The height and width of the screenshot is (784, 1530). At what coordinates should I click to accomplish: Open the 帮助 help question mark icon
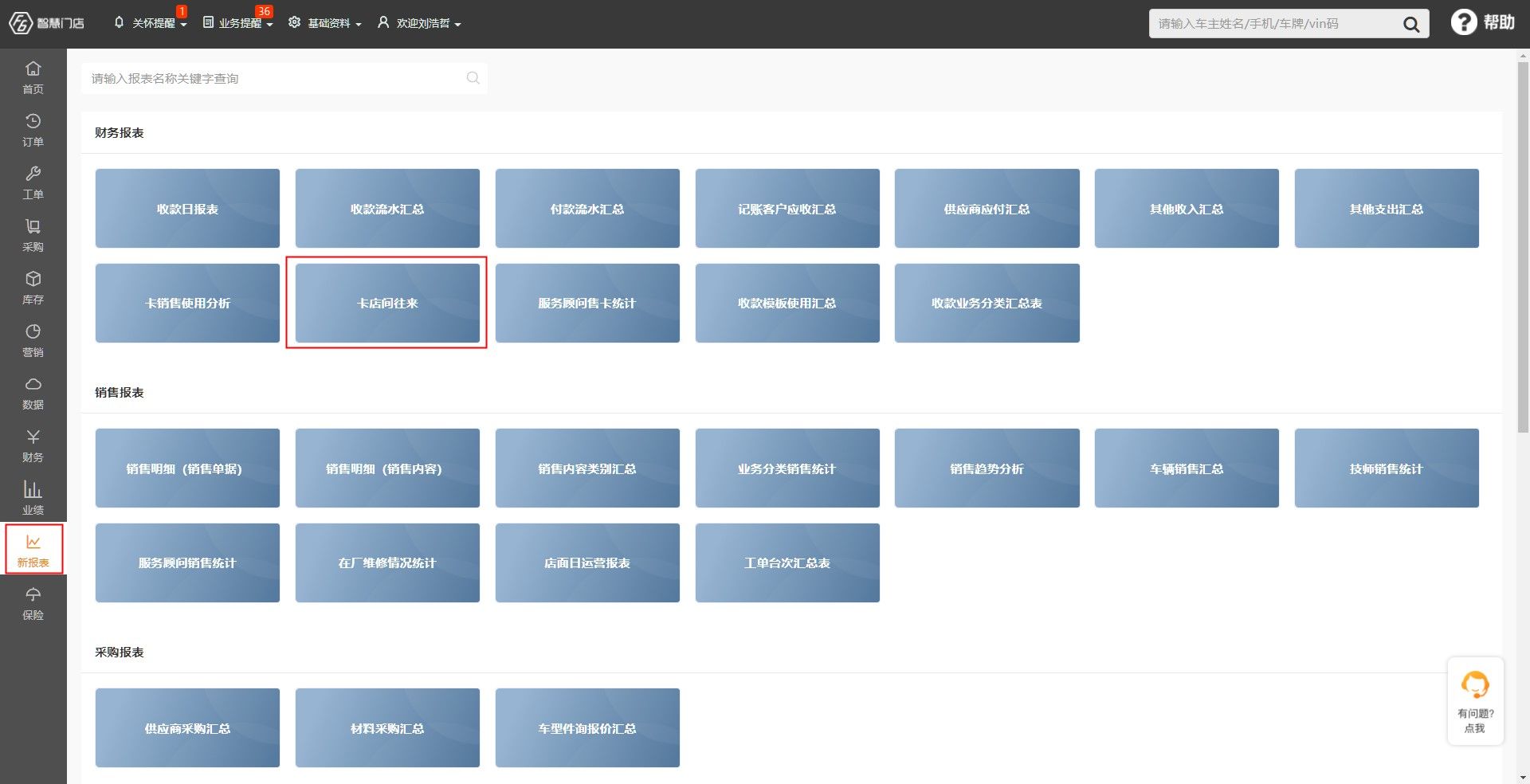1463,22
